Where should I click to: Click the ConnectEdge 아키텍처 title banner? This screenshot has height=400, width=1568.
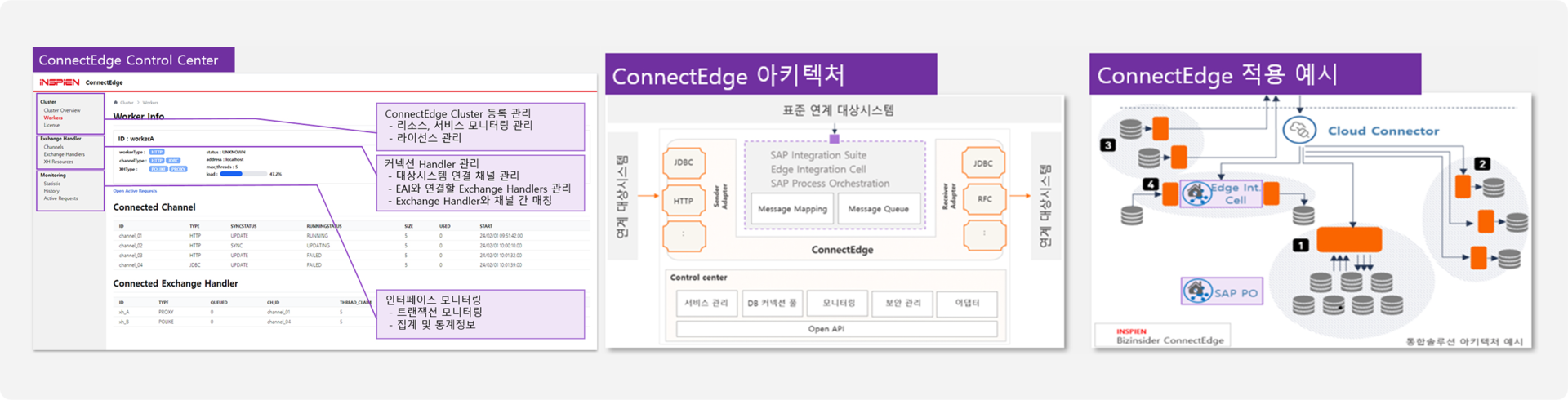click(x=771, y=74)
